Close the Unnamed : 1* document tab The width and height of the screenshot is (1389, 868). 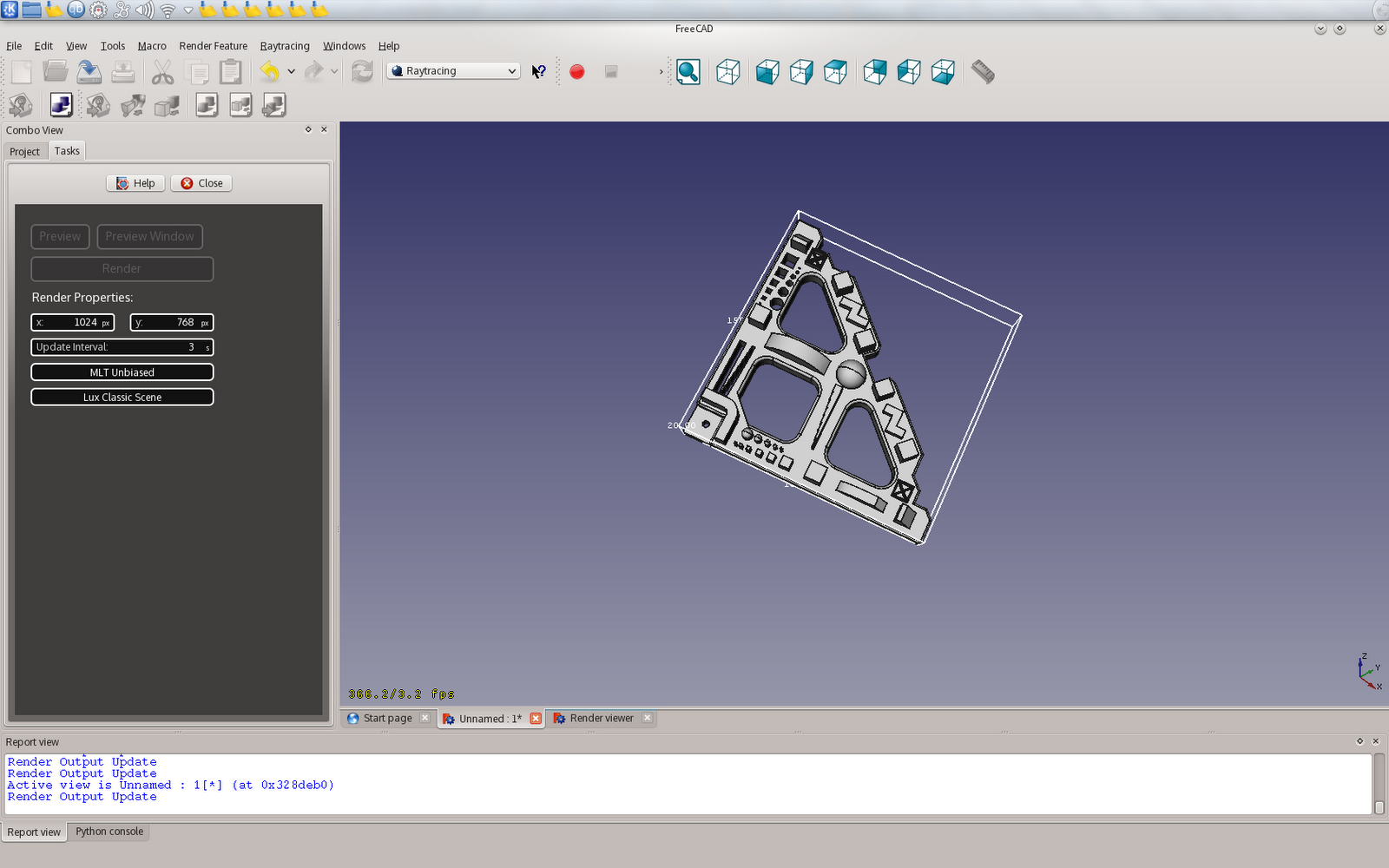coord(536,719)
